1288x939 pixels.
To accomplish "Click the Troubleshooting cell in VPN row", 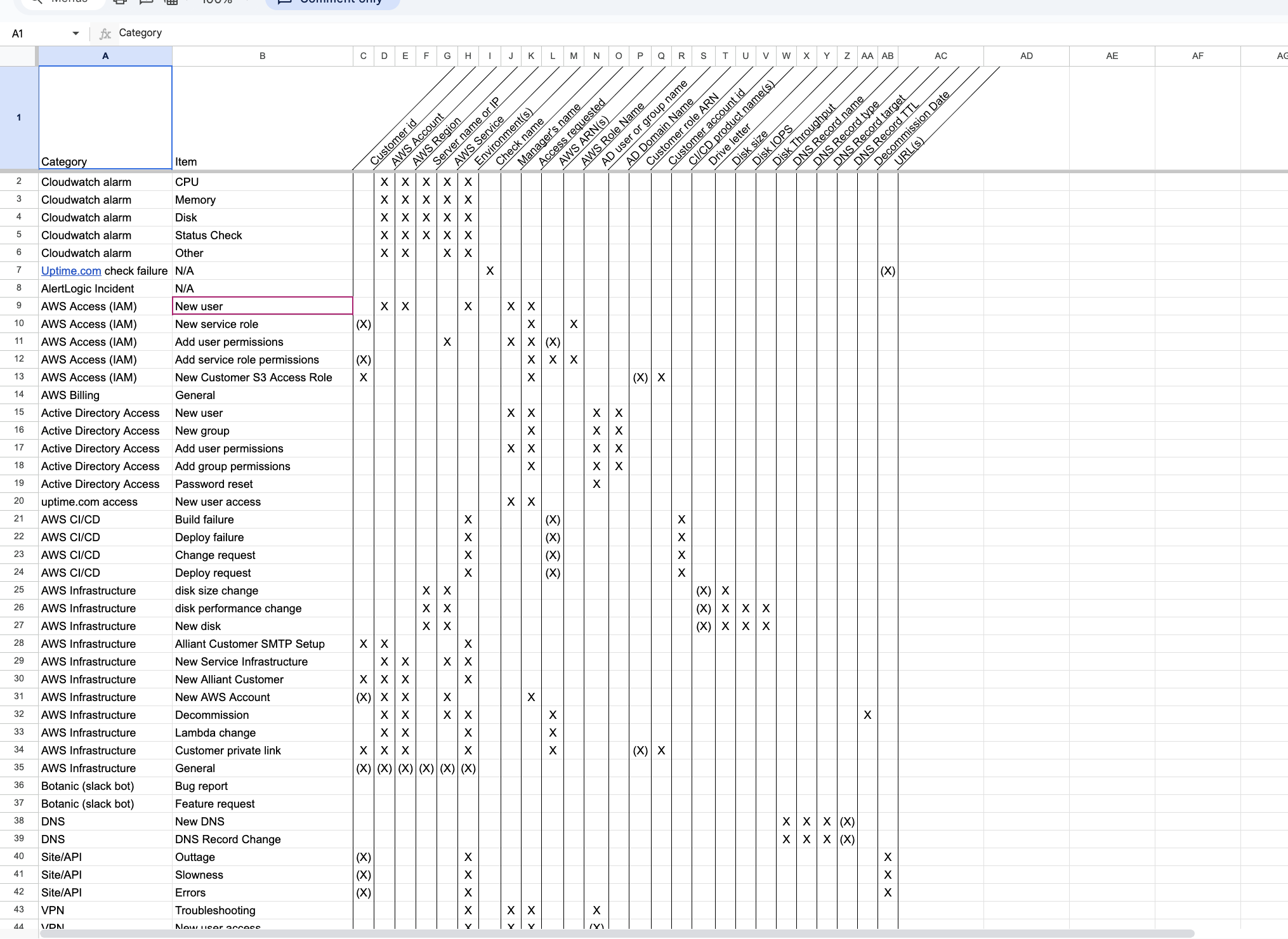I will 263,910.
